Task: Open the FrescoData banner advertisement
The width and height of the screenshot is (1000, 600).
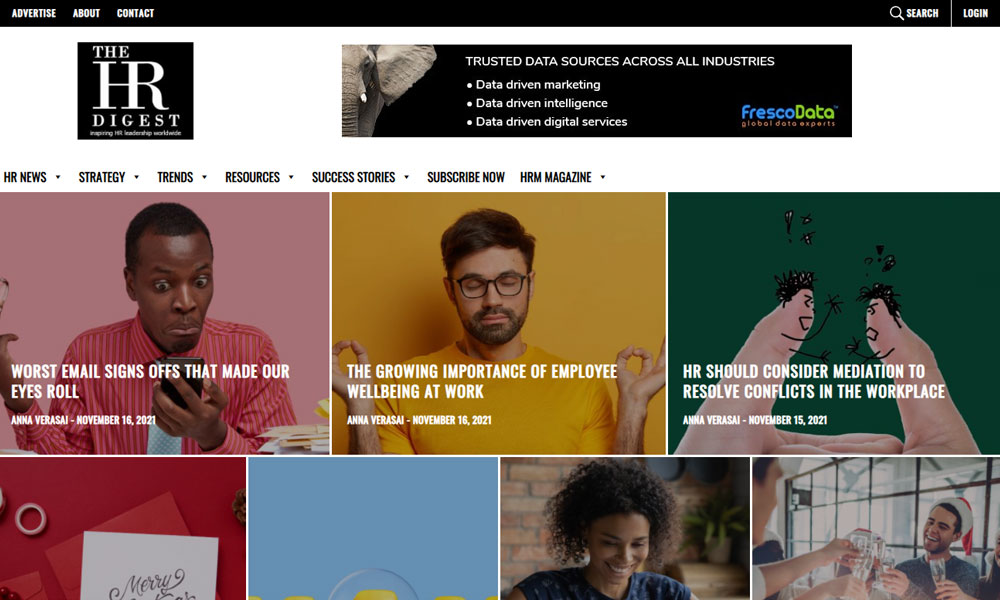Action: (596, 91)
